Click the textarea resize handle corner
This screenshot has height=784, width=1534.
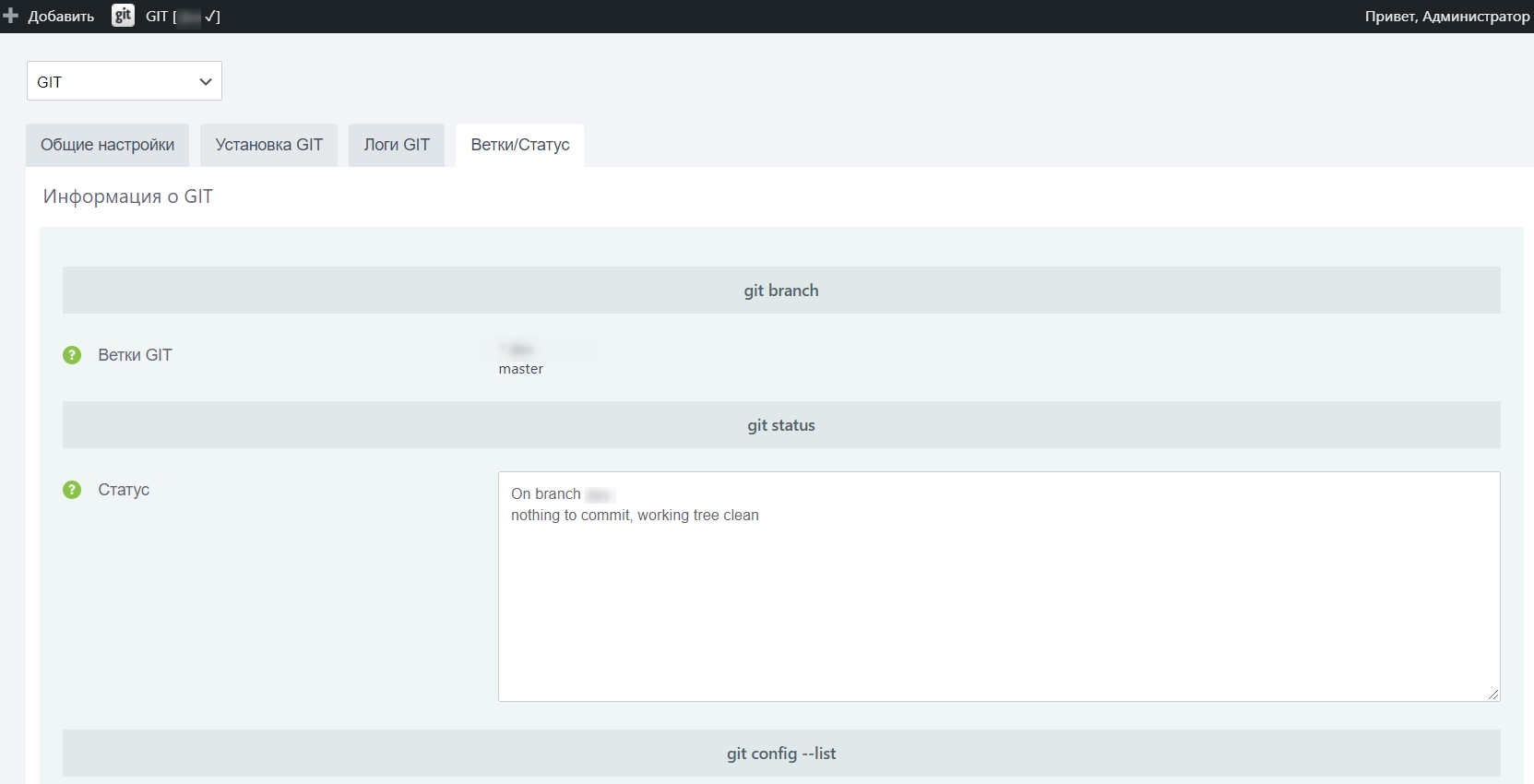[1493, 695]
